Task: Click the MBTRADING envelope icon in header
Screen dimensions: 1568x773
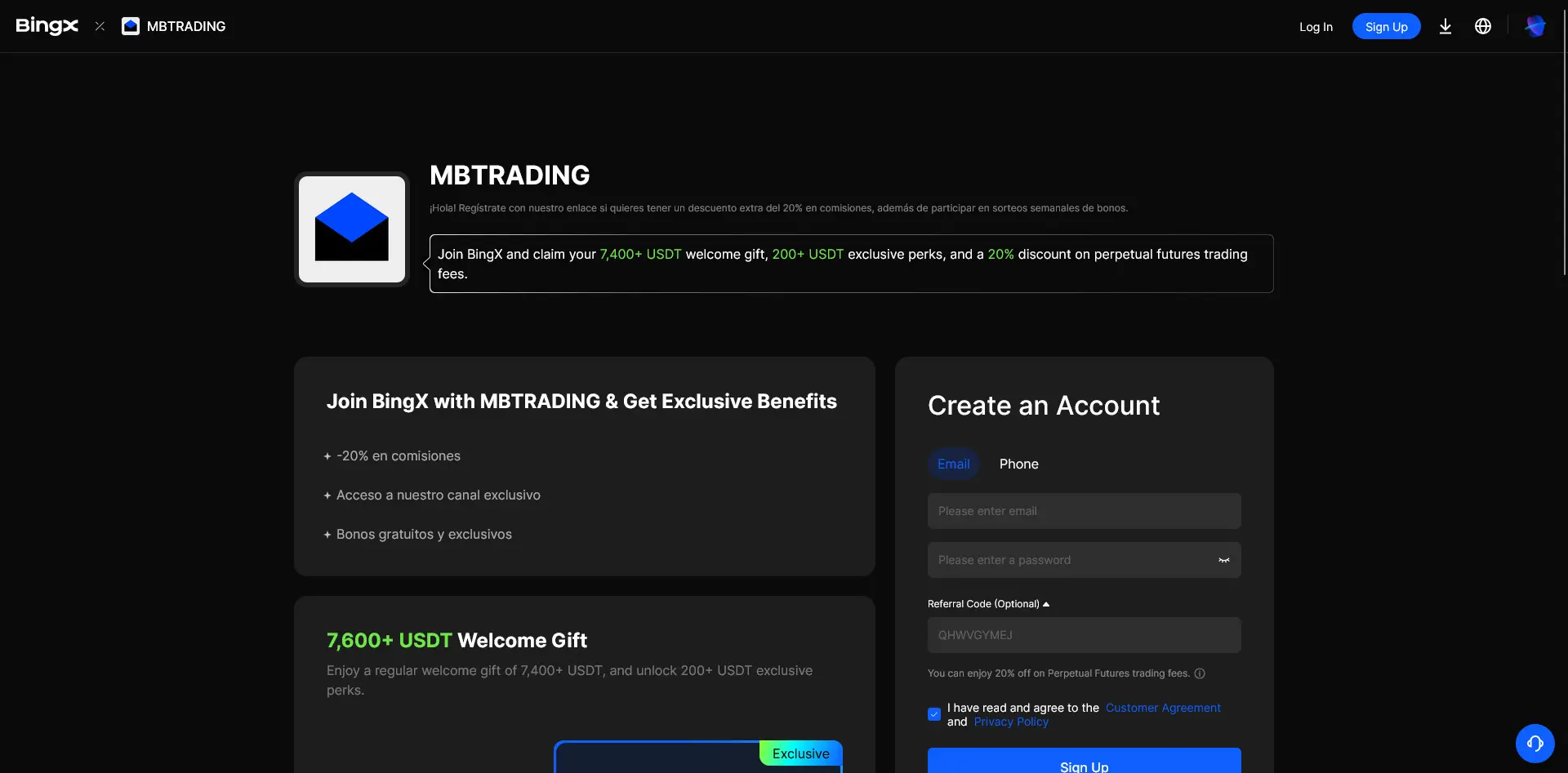Action: (x=131, y=26)
